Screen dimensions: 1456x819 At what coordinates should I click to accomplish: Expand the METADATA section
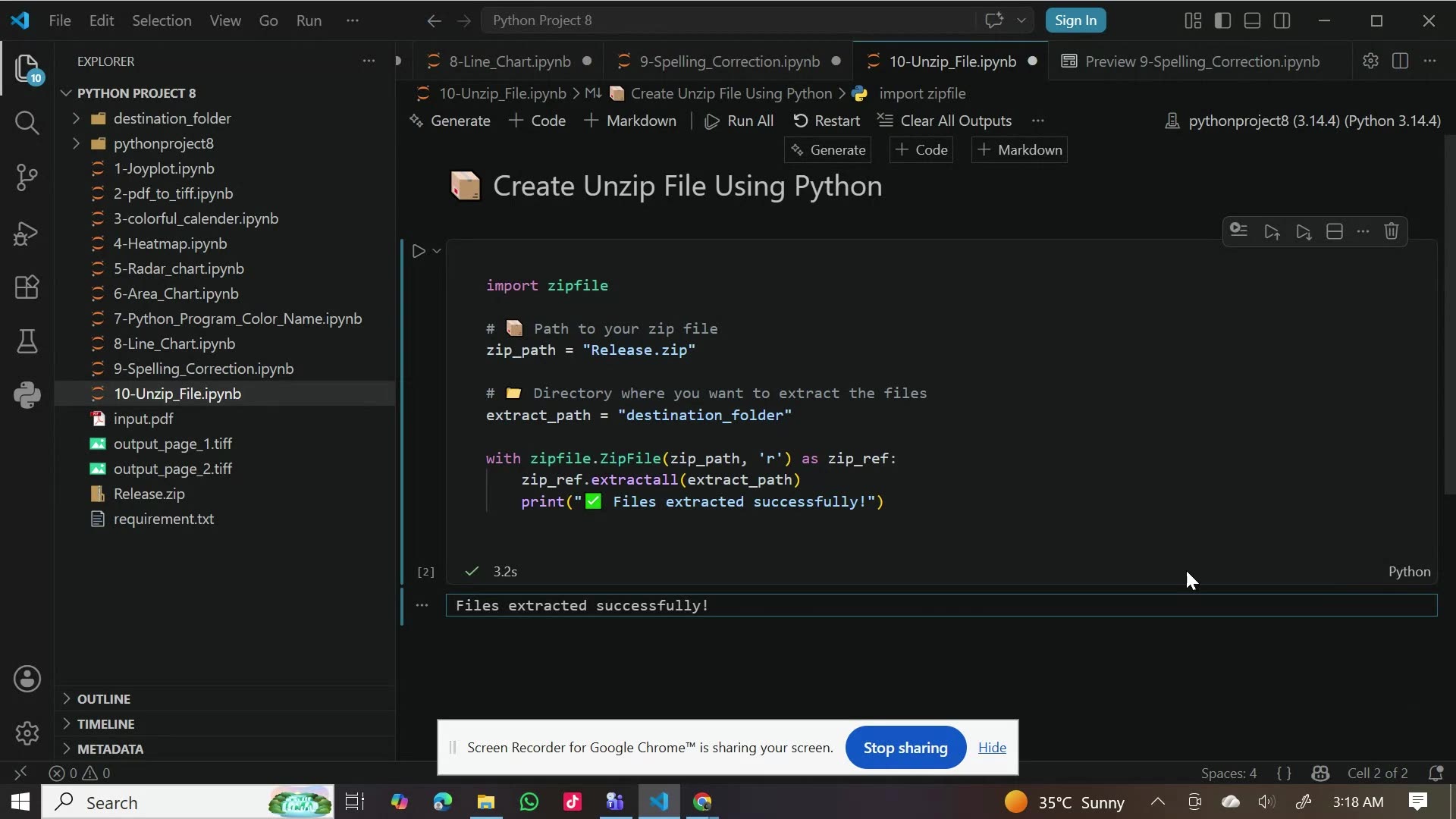pos(67,748)
